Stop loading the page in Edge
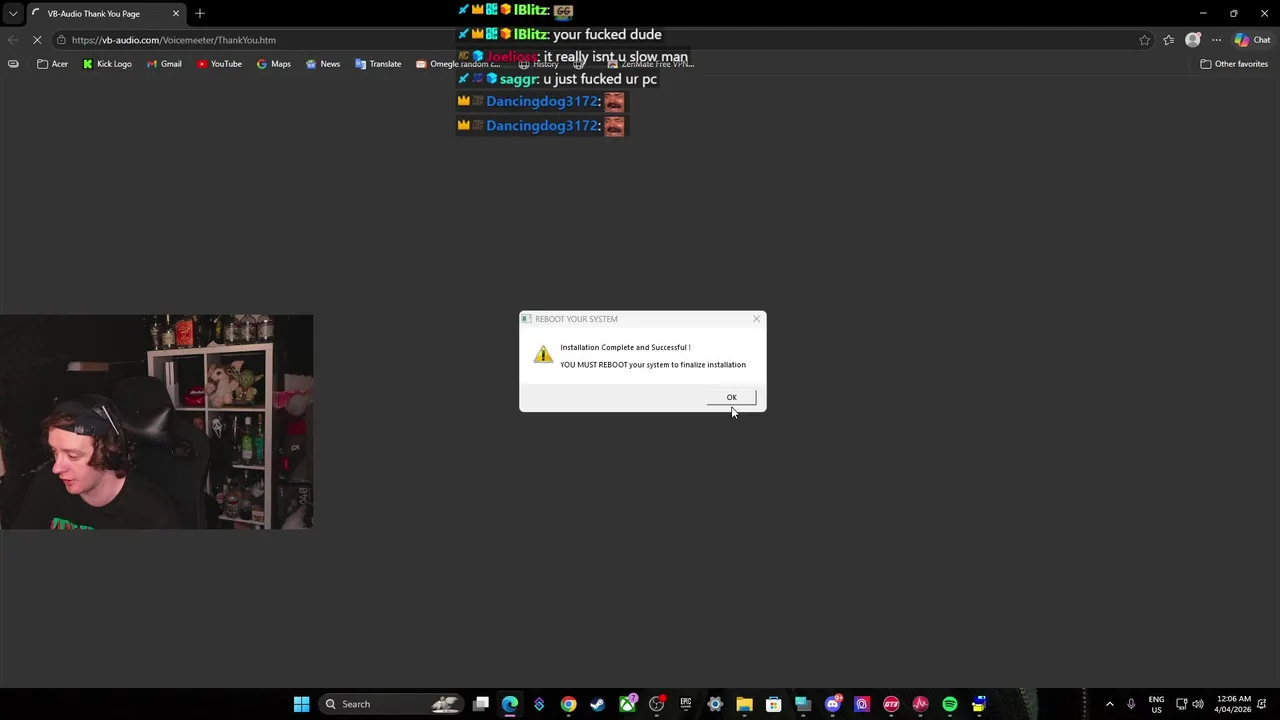 coord(36,40)
